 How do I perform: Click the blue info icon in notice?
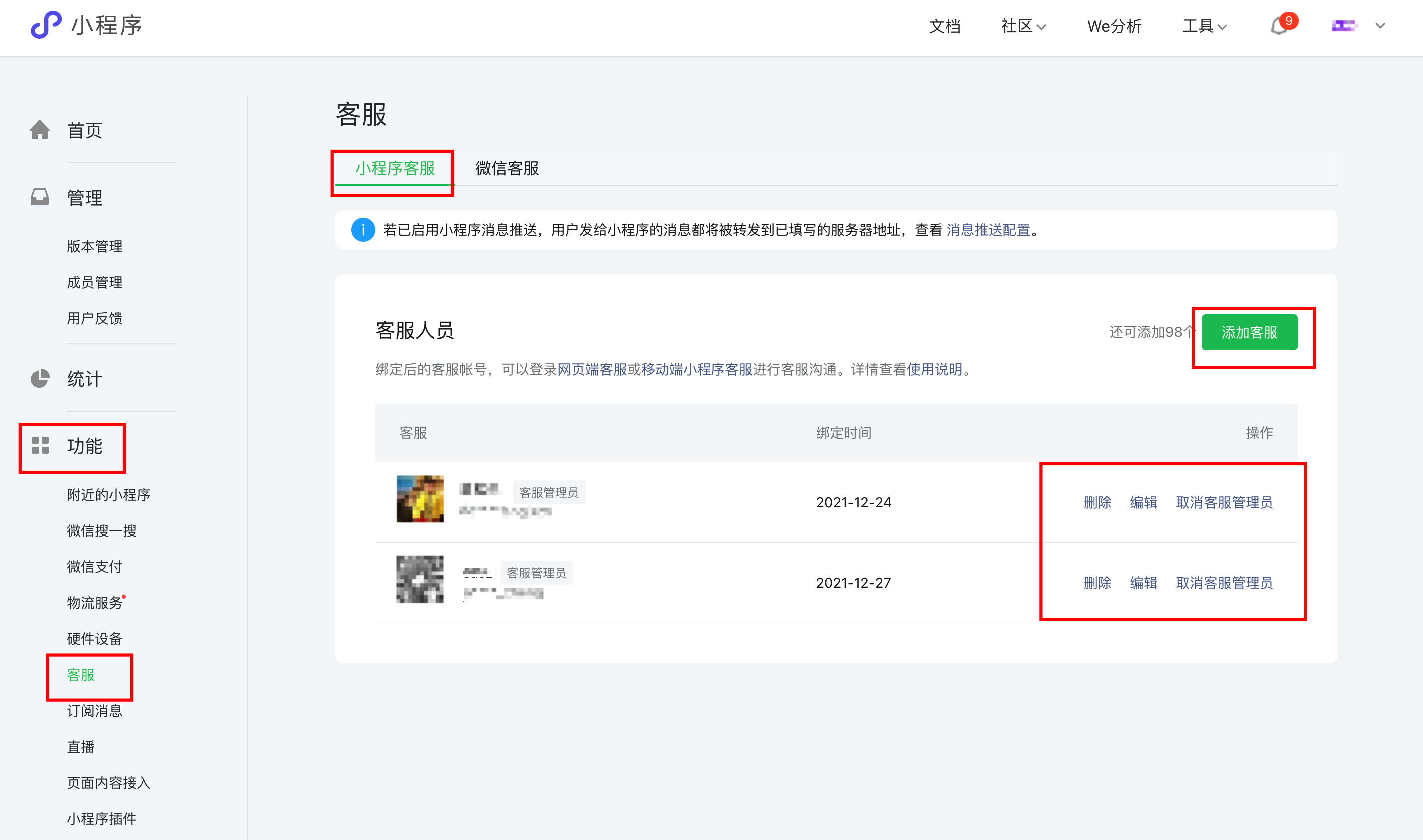point(362,230)
